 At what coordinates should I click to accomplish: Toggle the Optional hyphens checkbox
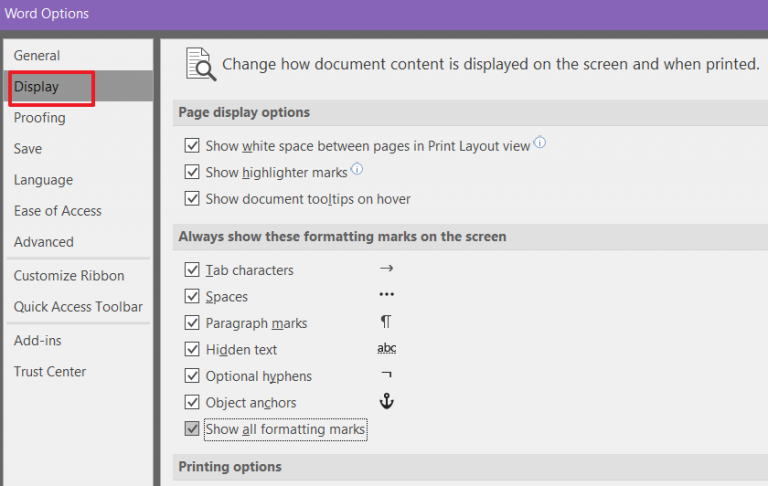point(192,375)
